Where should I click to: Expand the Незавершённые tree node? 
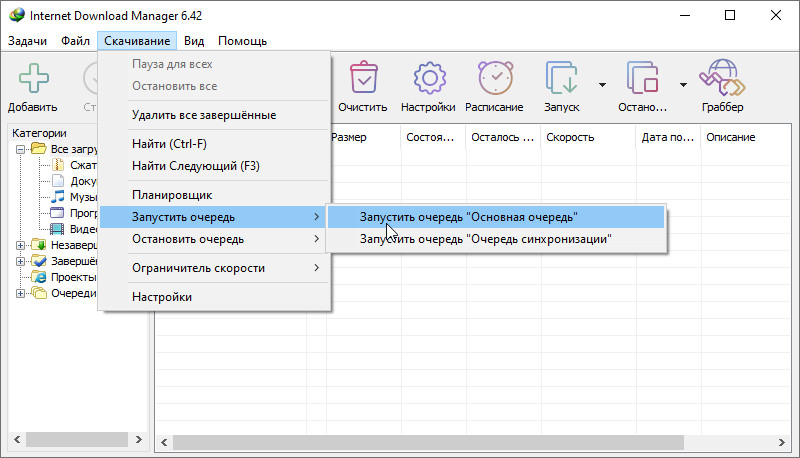21,245
